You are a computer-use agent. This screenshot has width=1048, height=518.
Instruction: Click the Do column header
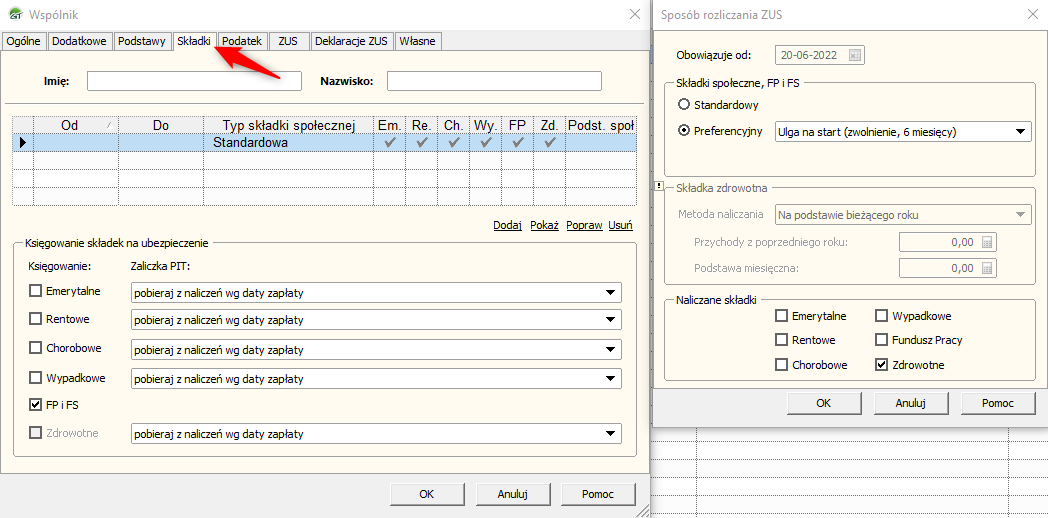click(x=161, y=125)
